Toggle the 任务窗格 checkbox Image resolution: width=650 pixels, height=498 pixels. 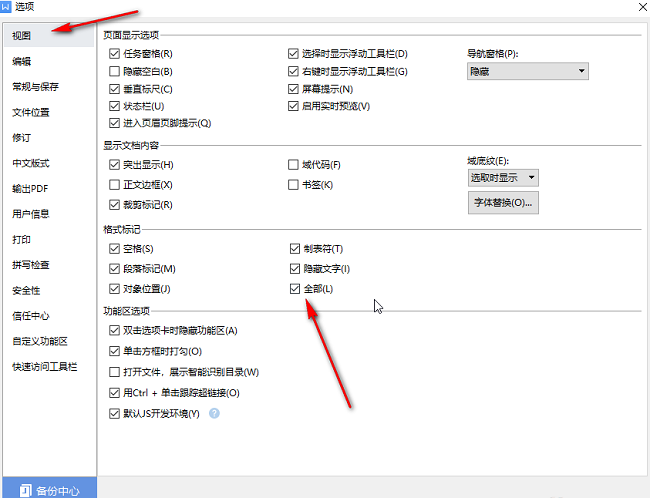coord(115,53)
